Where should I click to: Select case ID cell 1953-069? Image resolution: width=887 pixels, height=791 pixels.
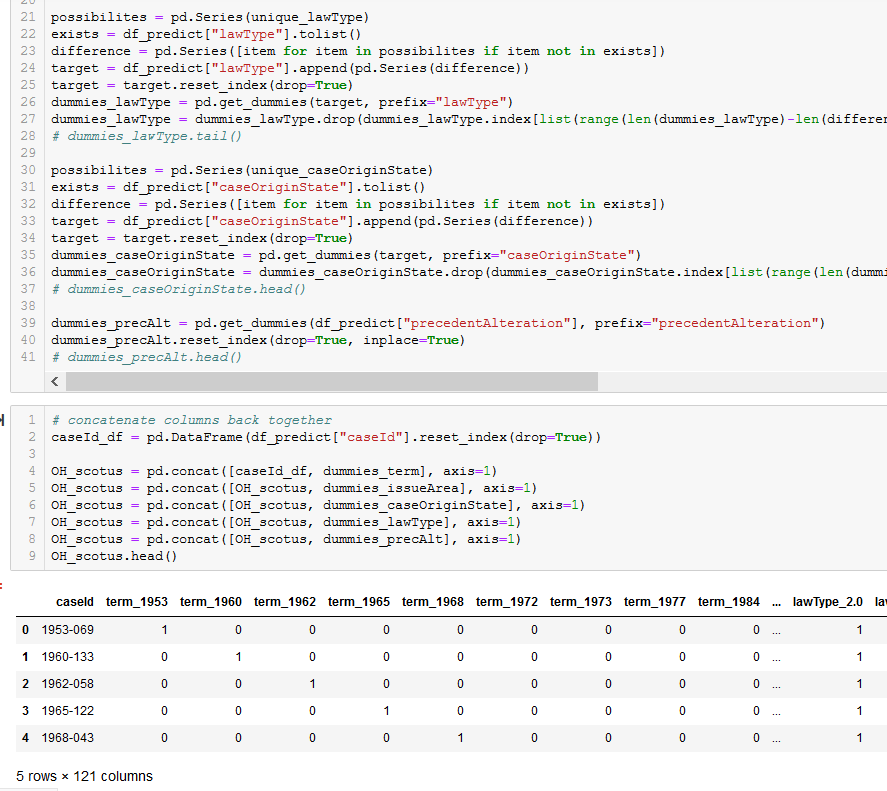[67, 630]
